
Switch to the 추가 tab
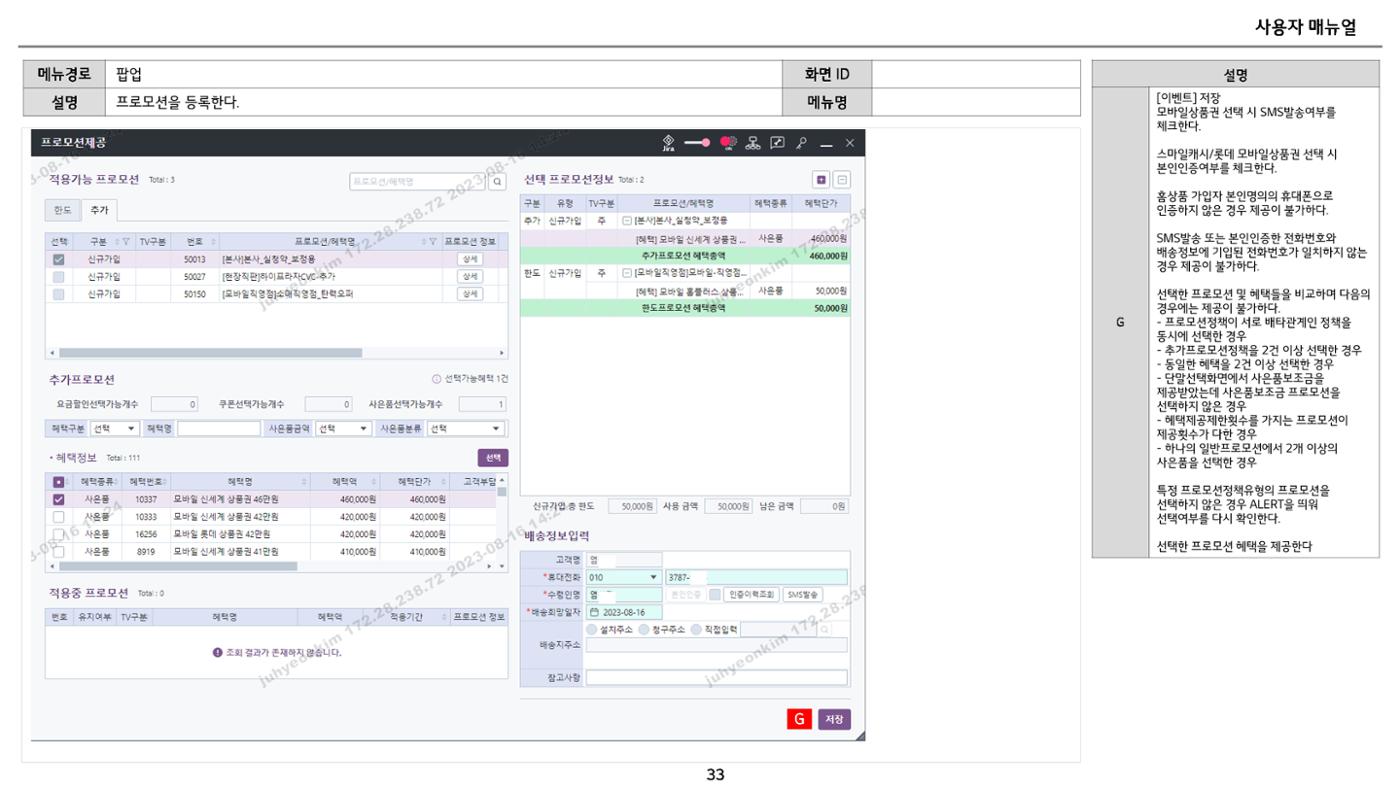(98, 212)
